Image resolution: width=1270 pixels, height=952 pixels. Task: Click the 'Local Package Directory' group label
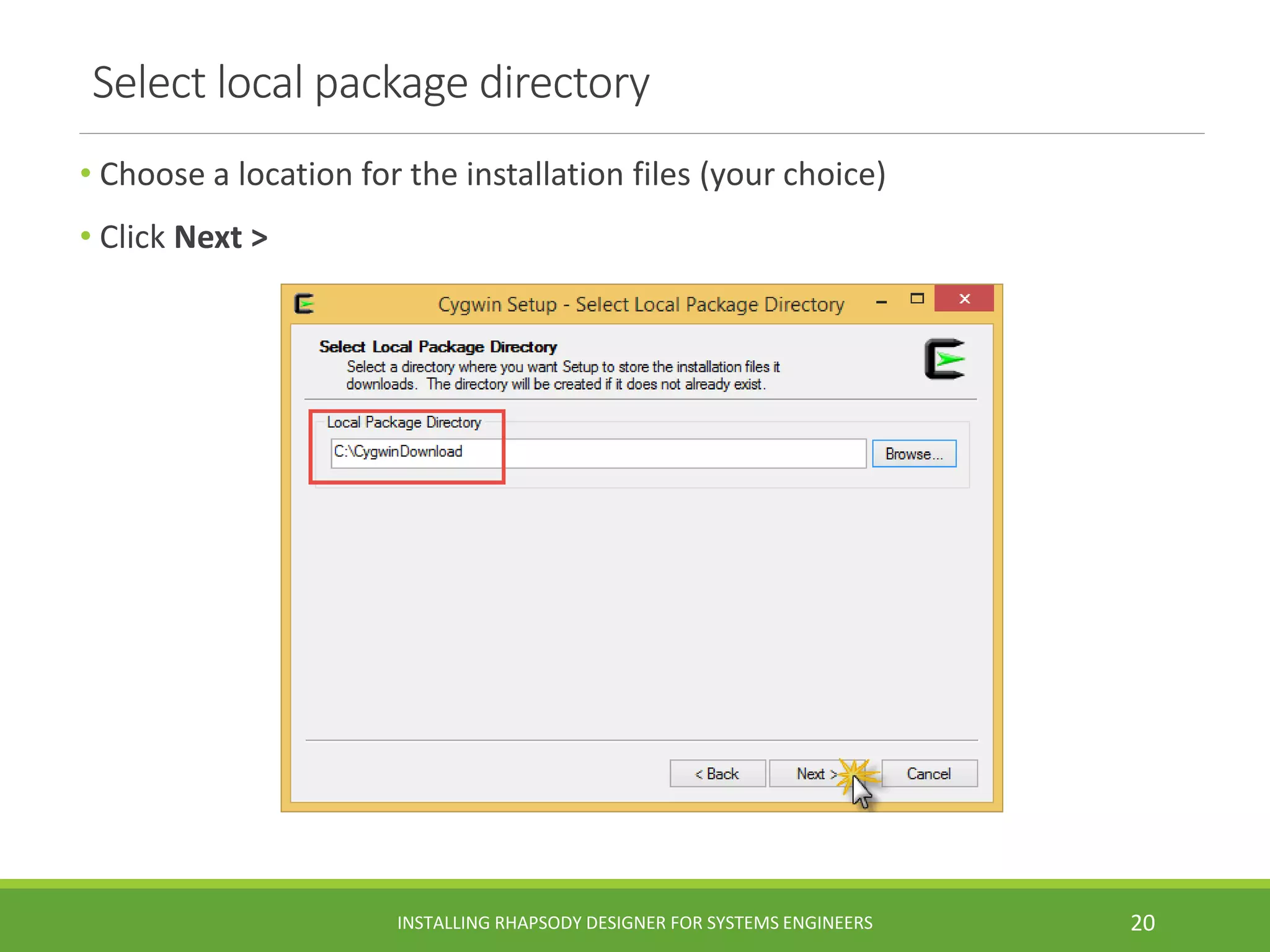click(x=404, y=422)
